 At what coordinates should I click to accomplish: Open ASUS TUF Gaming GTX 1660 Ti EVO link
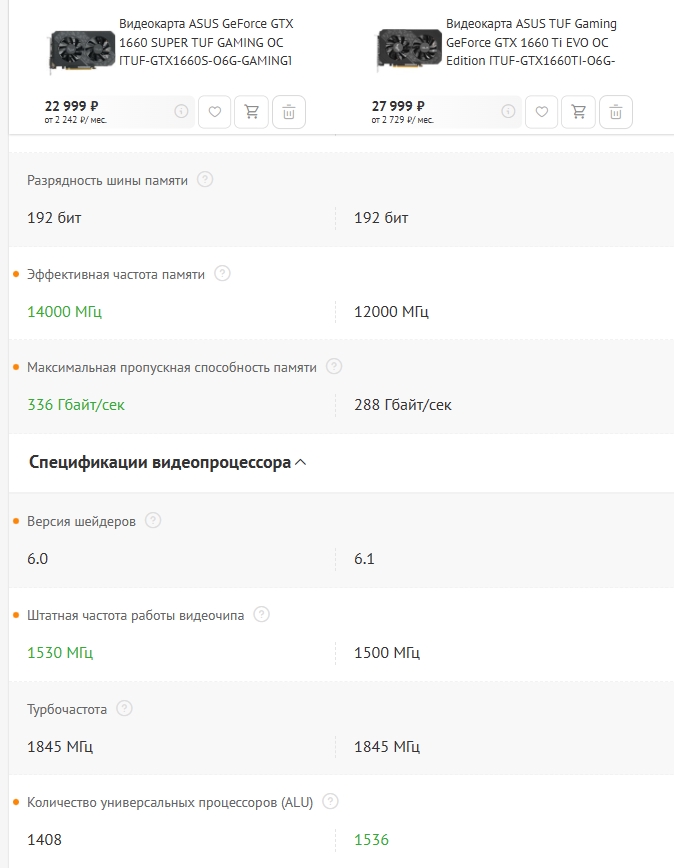coord(531,42)
